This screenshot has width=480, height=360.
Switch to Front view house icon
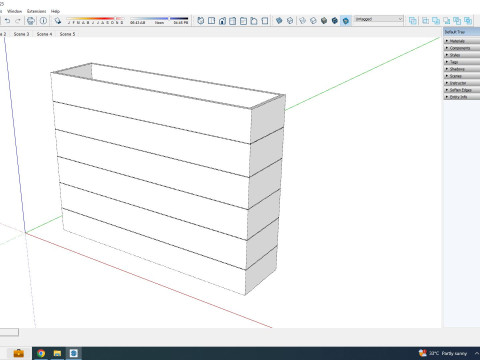[222, 21]
